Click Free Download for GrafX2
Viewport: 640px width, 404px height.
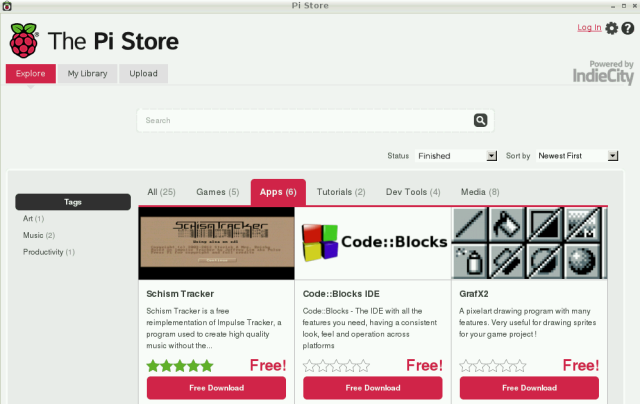[529, 388]
